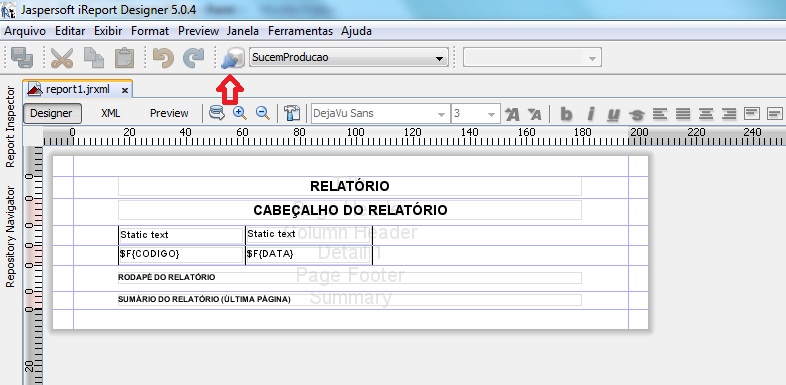Toggle italic text formatting
The height and width of the screenshot is (385, 786).
click(x=591, y=114)
